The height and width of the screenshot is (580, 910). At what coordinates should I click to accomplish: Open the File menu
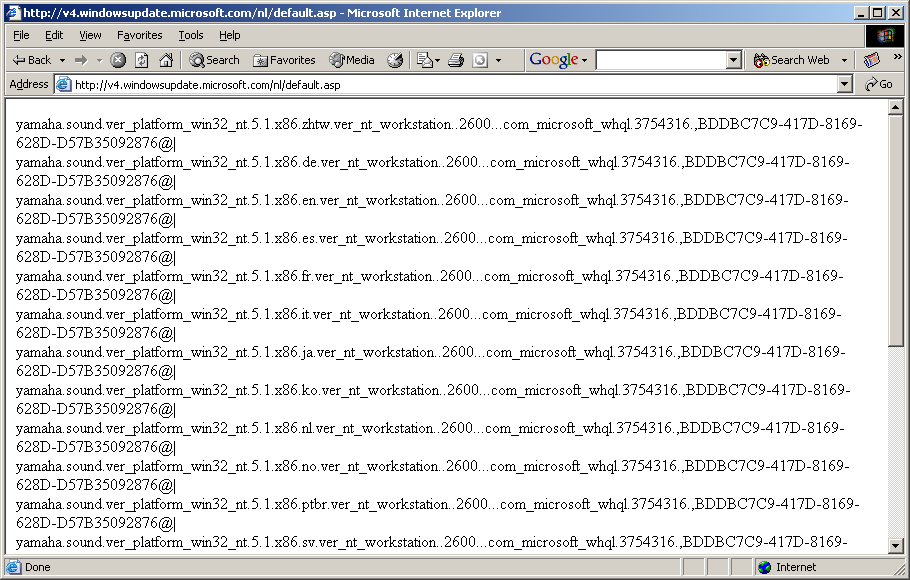pyautogui.click(x=21, y=35)
